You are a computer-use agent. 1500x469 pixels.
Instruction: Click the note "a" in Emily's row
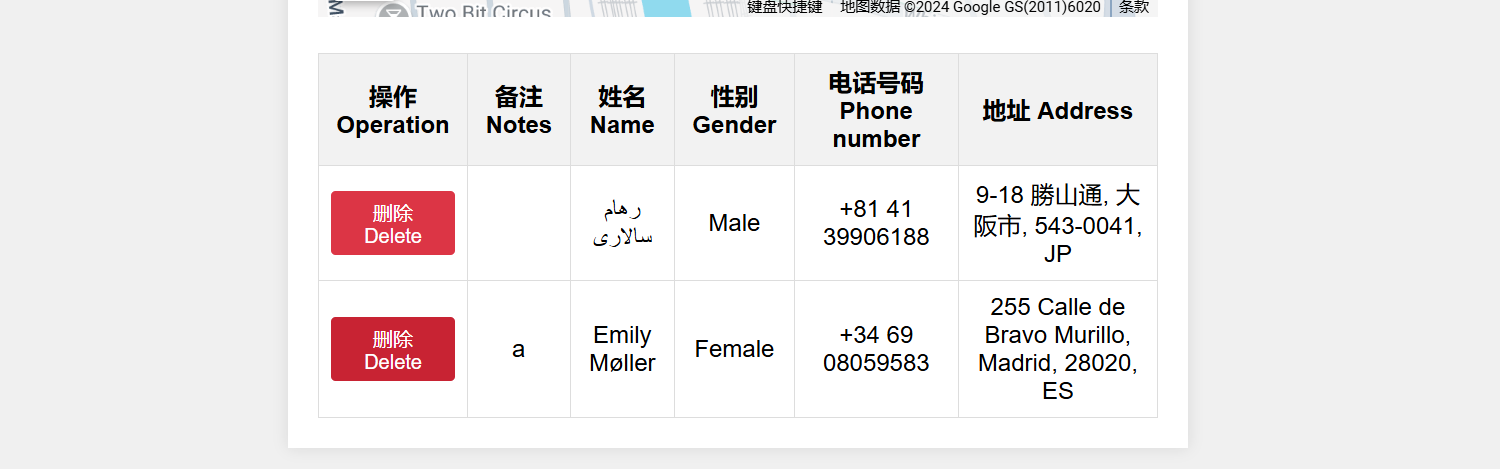[518, 349]
